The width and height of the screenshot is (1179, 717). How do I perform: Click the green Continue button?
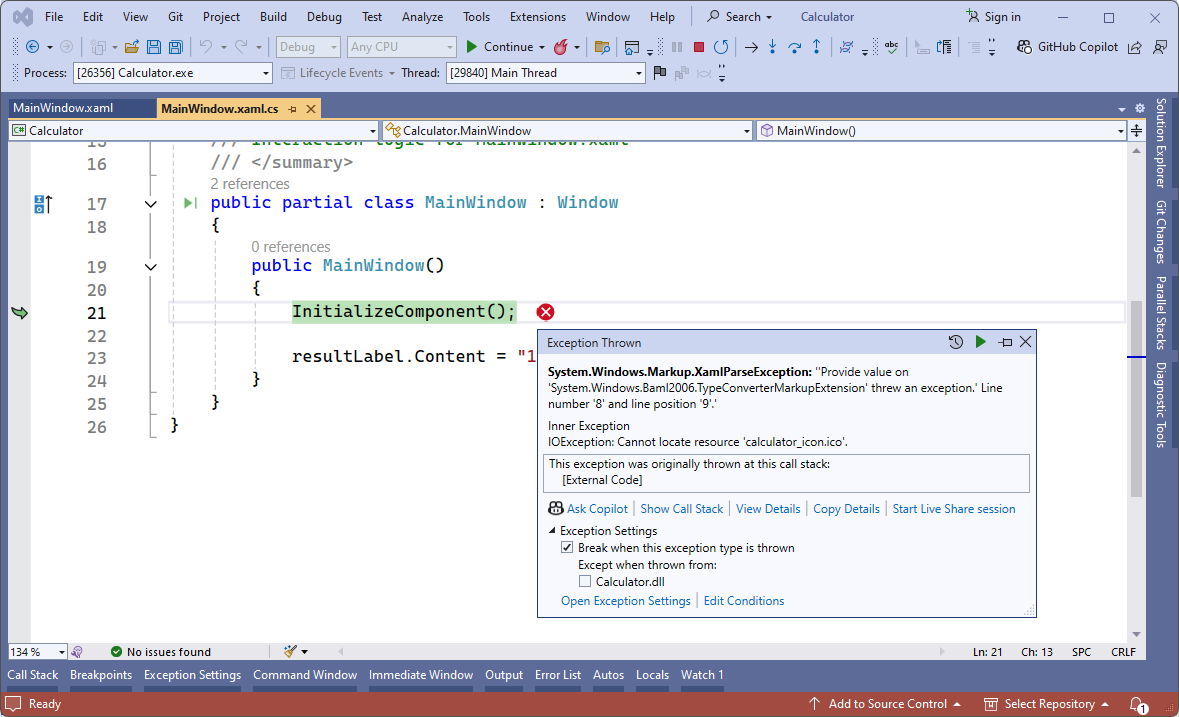pos(499,47)
